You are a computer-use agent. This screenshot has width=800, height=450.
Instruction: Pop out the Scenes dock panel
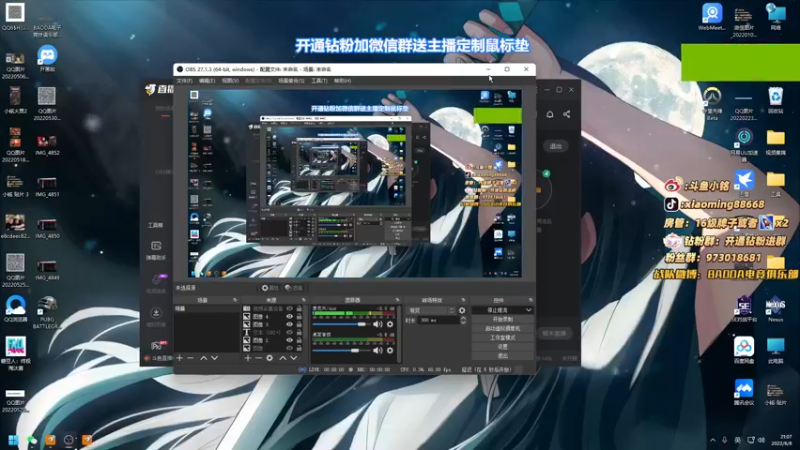235,300
